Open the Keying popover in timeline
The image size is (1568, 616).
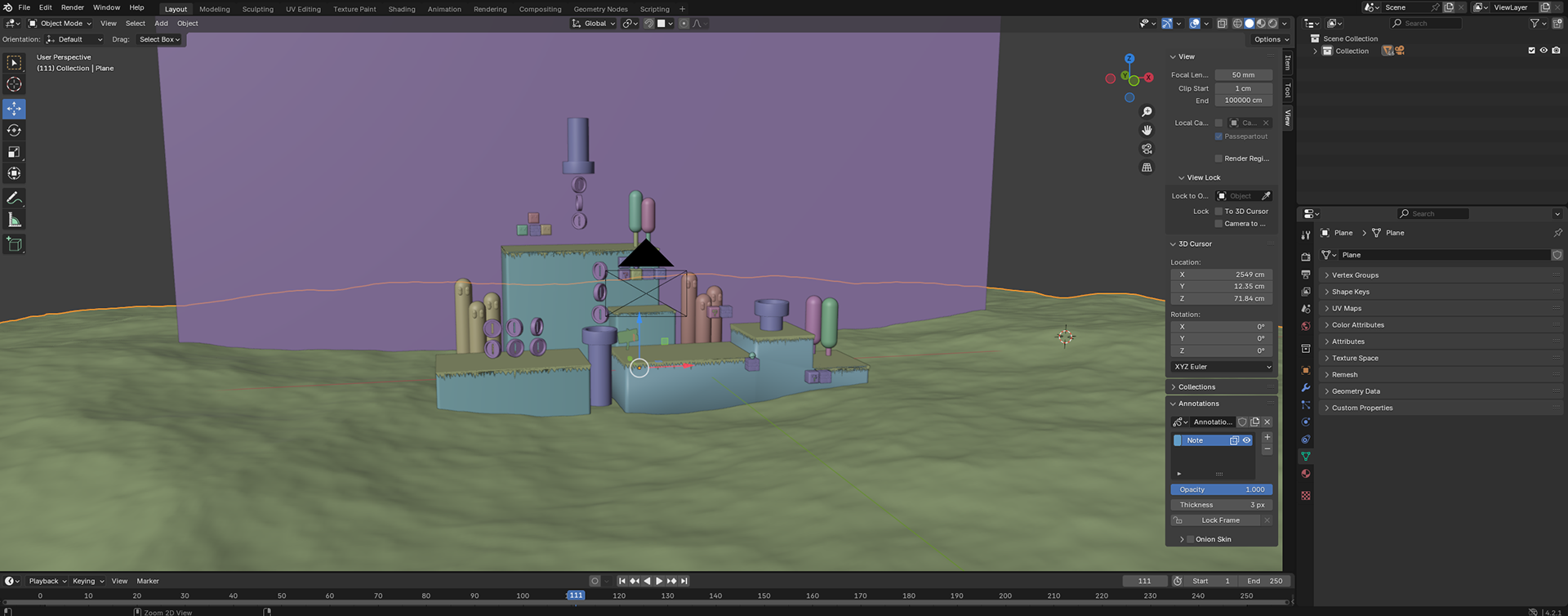click(x=88, y=581)
